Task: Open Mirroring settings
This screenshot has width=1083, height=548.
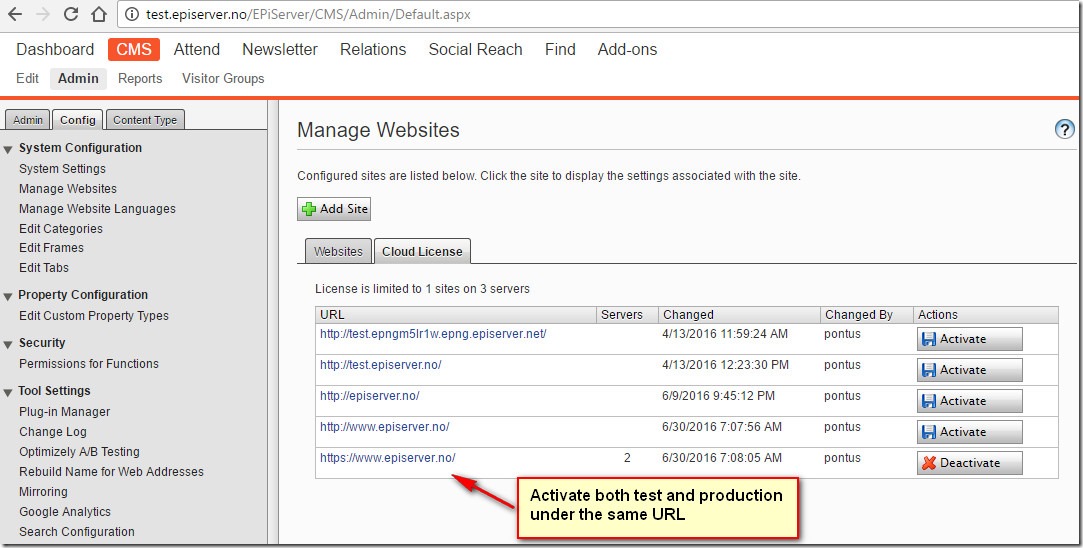Action: [x=43, y=492]
